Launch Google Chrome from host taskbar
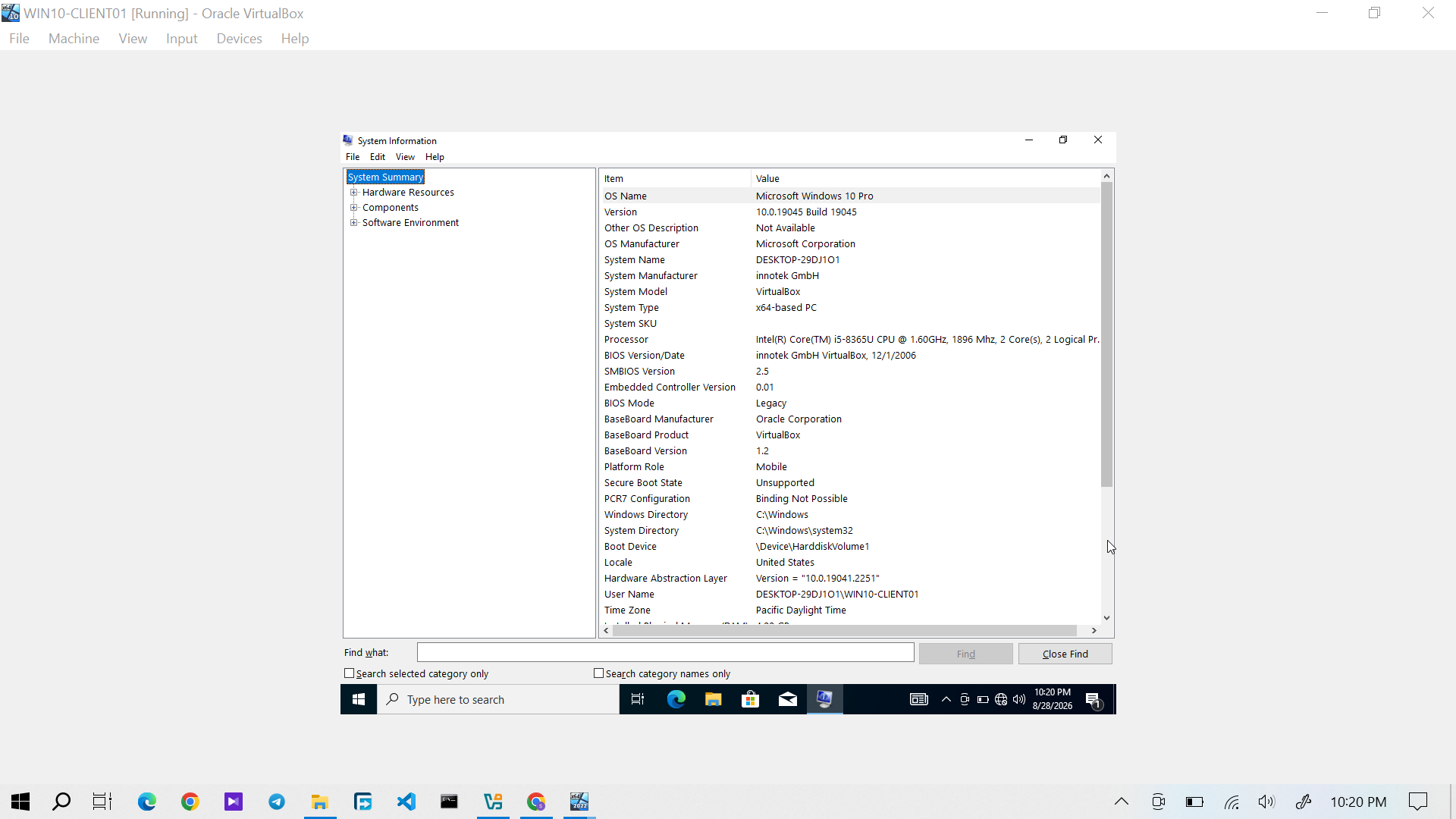 (x=190, y=802)
